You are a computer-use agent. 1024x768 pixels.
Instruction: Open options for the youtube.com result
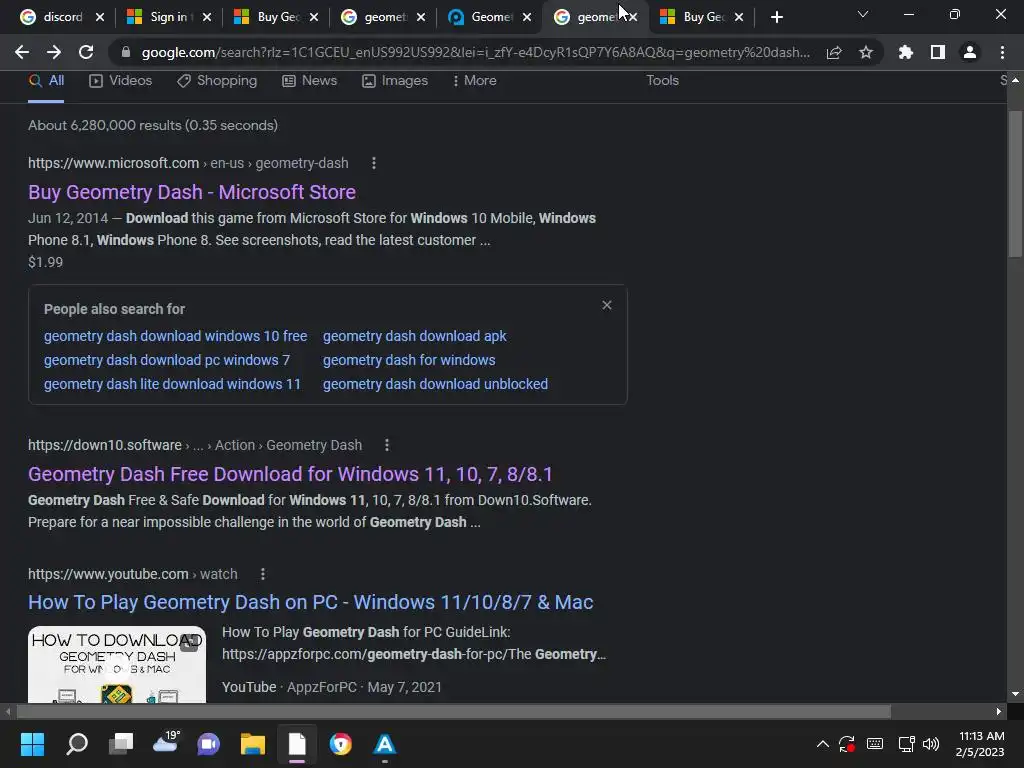tap(263, 574)
